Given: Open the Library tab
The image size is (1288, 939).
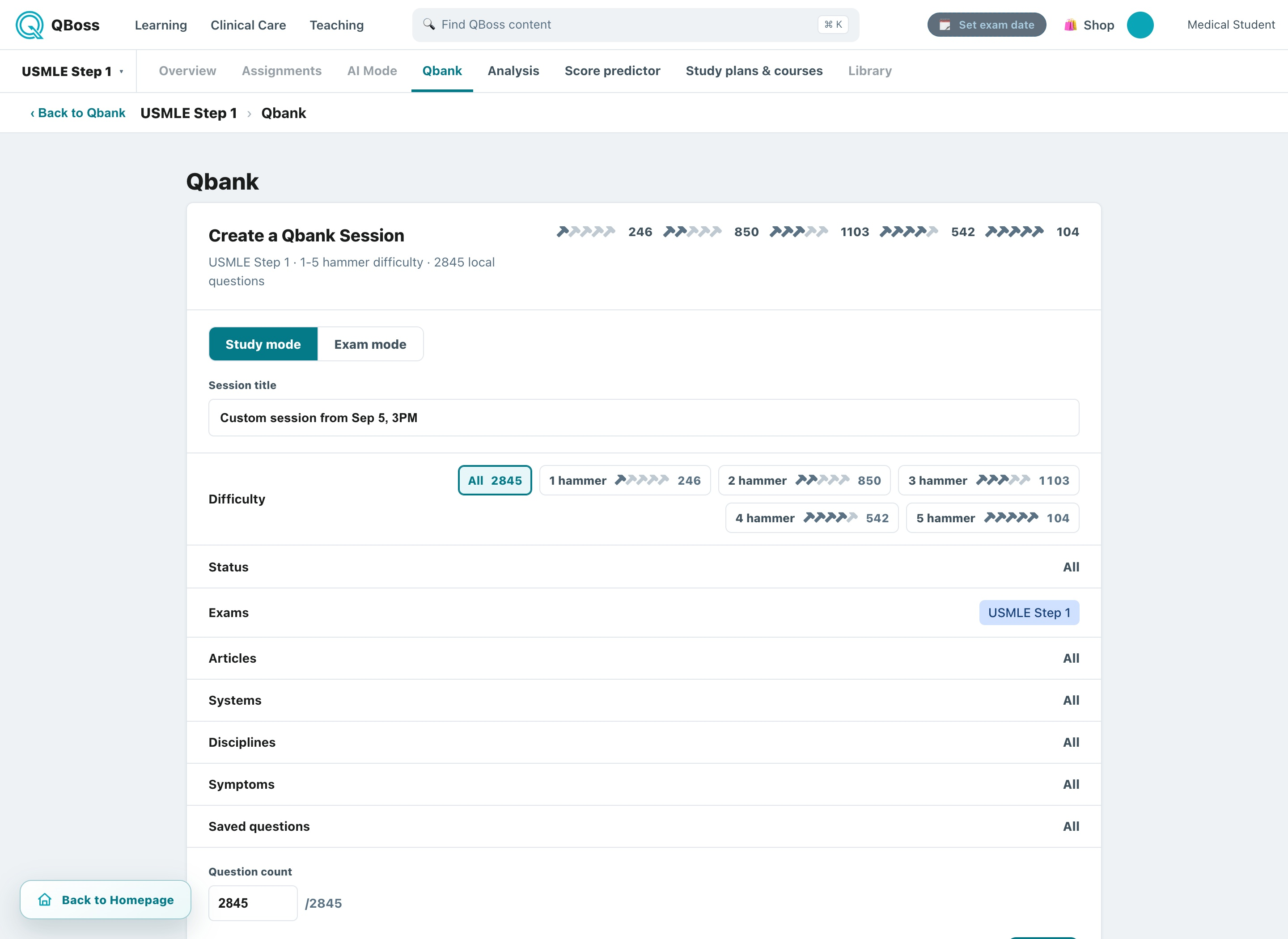Looking at the screenshot, I should coord(870,71).
